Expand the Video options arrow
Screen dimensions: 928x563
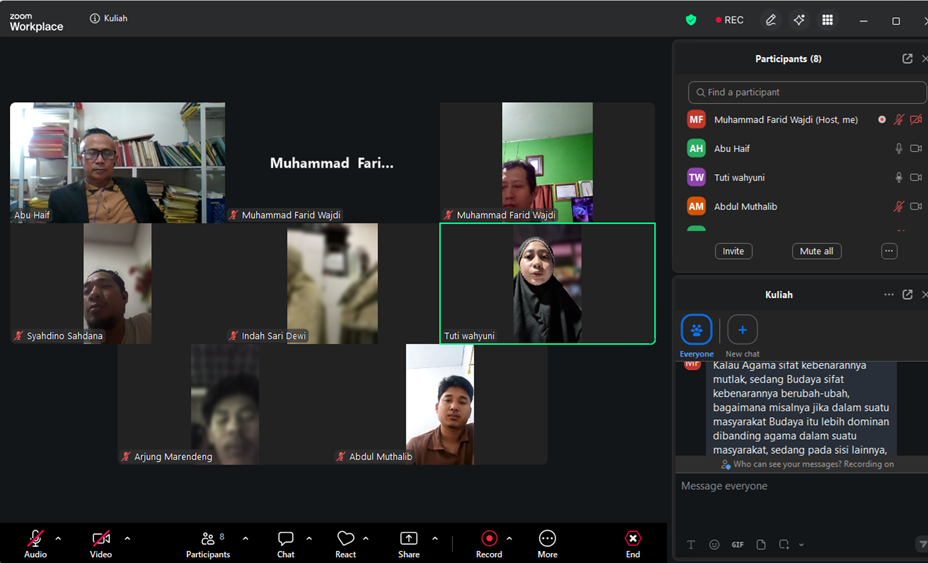127,539
